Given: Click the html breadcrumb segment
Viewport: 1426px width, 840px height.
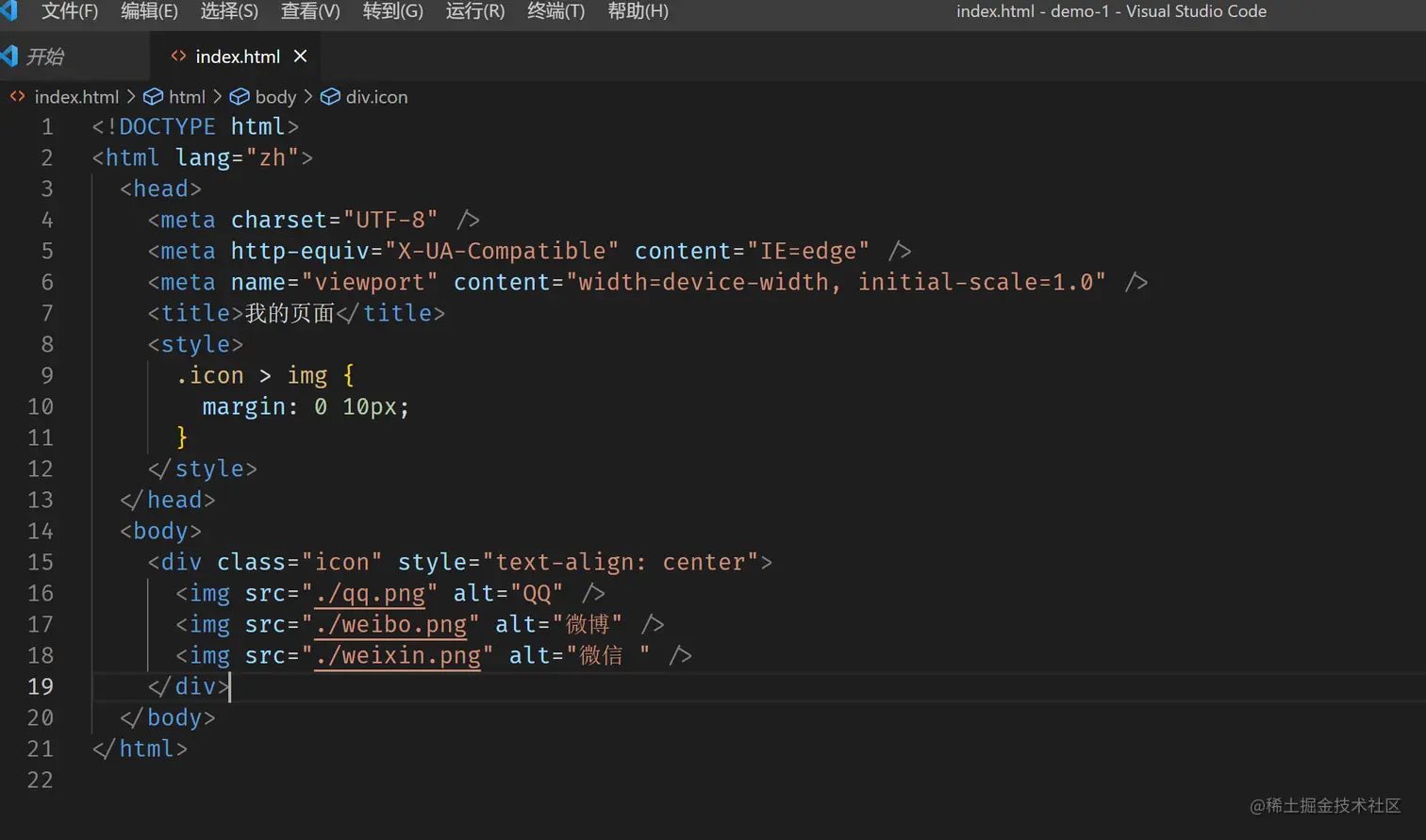Looking at the screenshot, I should 187,97.
